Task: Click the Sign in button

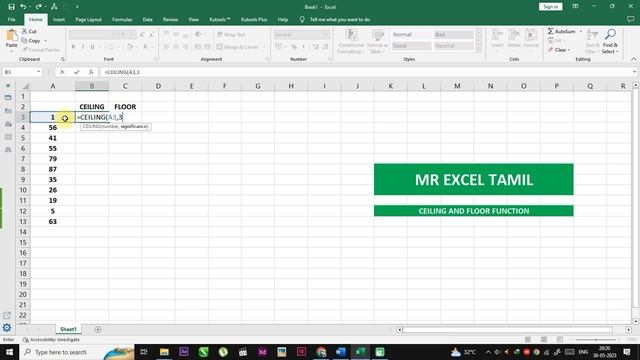Action: pos(550,7)
